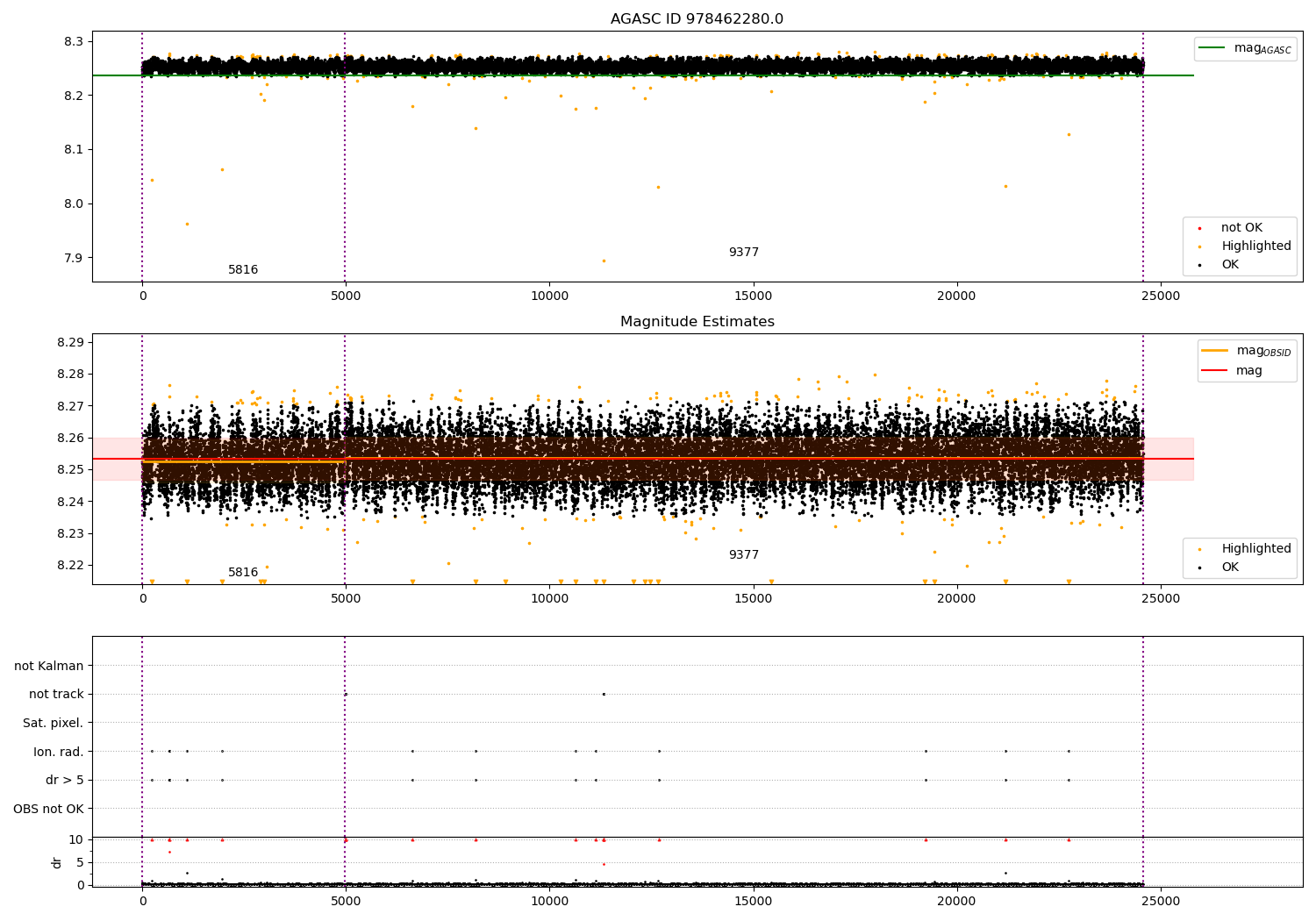
Task: Click the 'not track' row label
Action: click(x=56, y=694)
